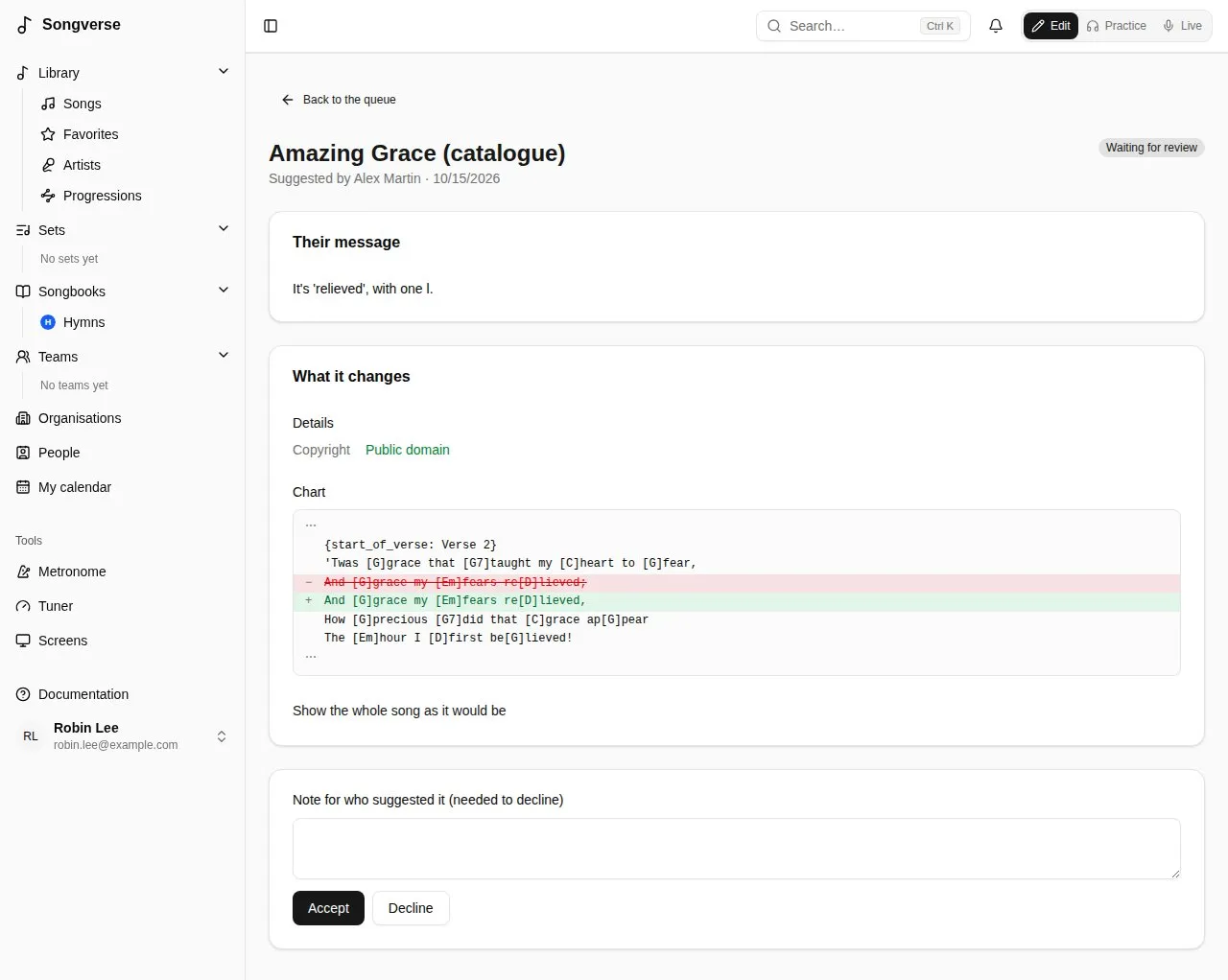Click the added green chart line
This screenshot has height=980, width=1228.
pyautogui.click(x=737, y=601)
